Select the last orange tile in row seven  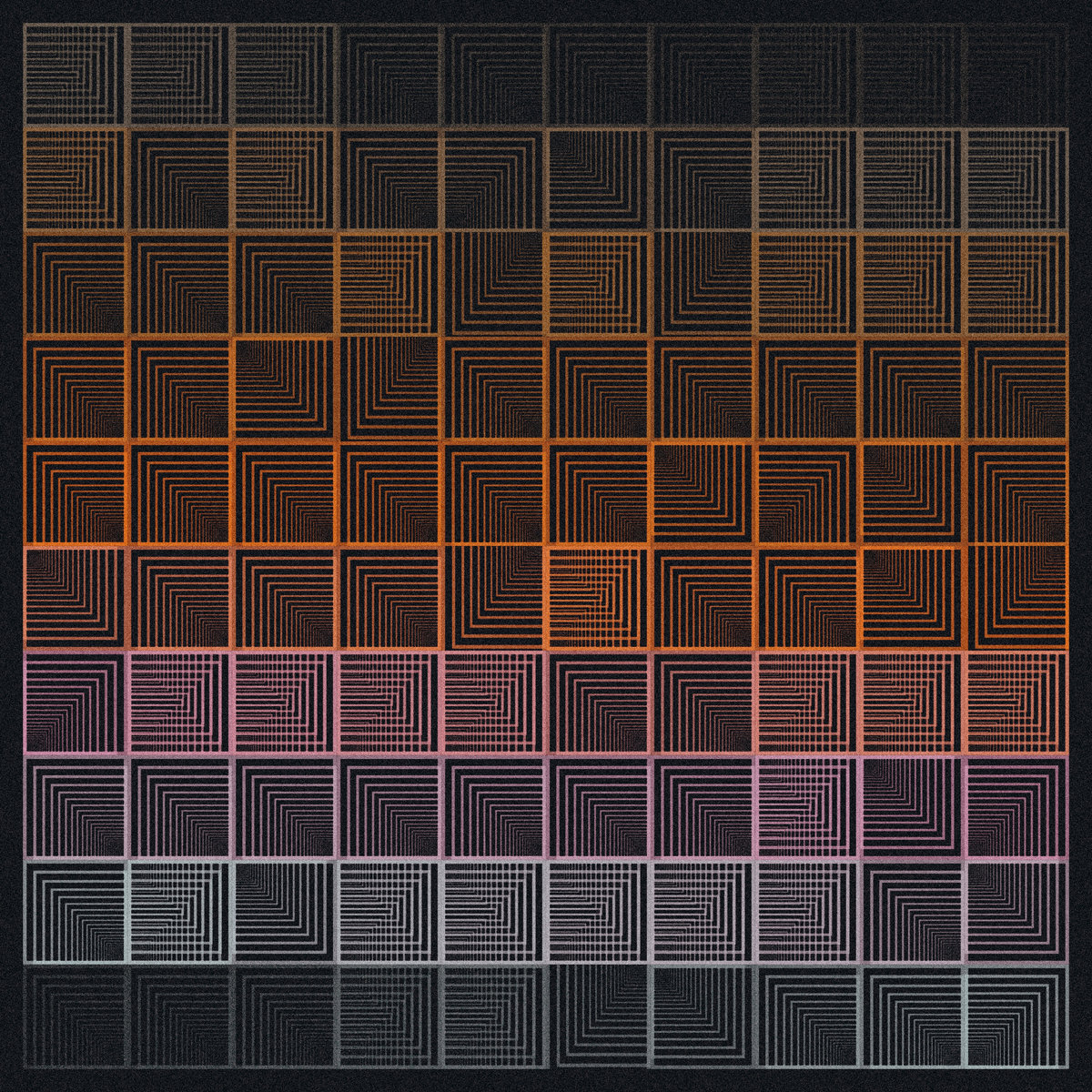[x=1016, y=703]
